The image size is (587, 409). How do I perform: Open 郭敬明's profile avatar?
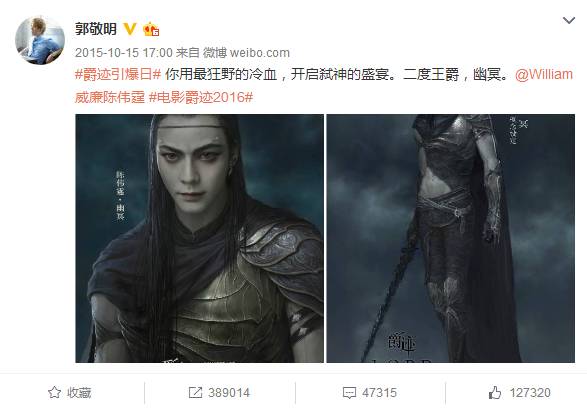click(x=40, y=40)
